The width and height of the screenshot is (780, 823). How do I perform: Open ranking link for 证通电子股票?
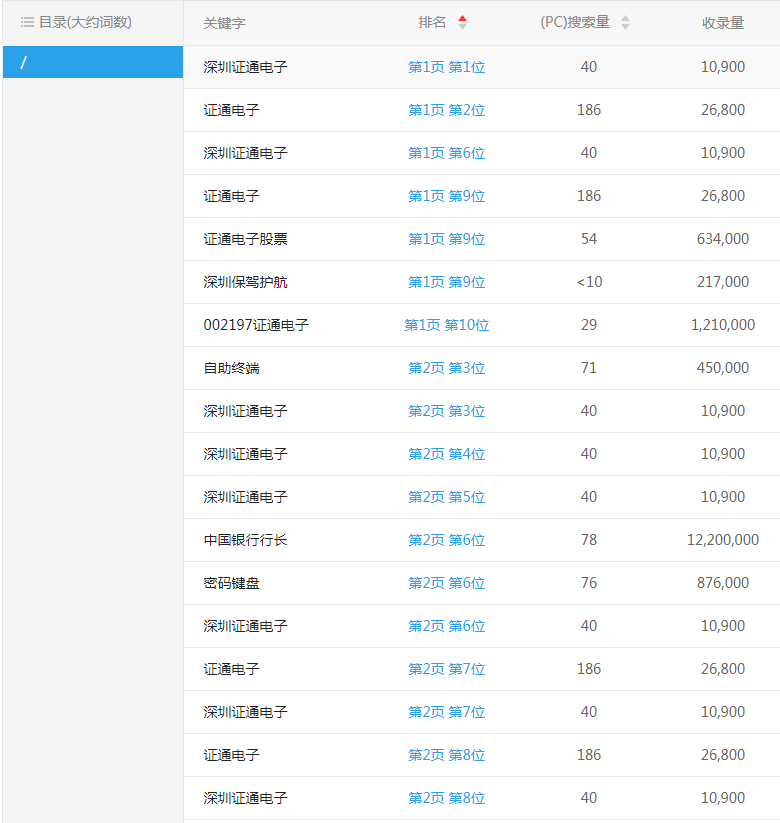click(x=446, y=239)
